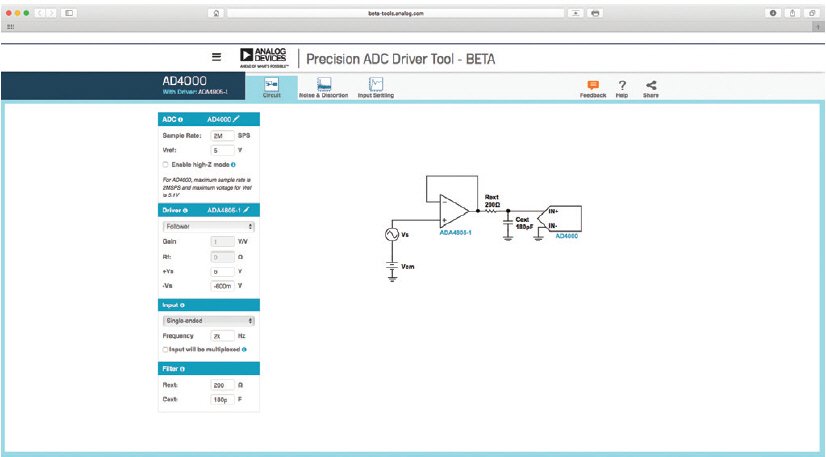This screenshot has height=457, width=826.
Task: Open the Single-ended input type dropdown
Action: [208, 321]
